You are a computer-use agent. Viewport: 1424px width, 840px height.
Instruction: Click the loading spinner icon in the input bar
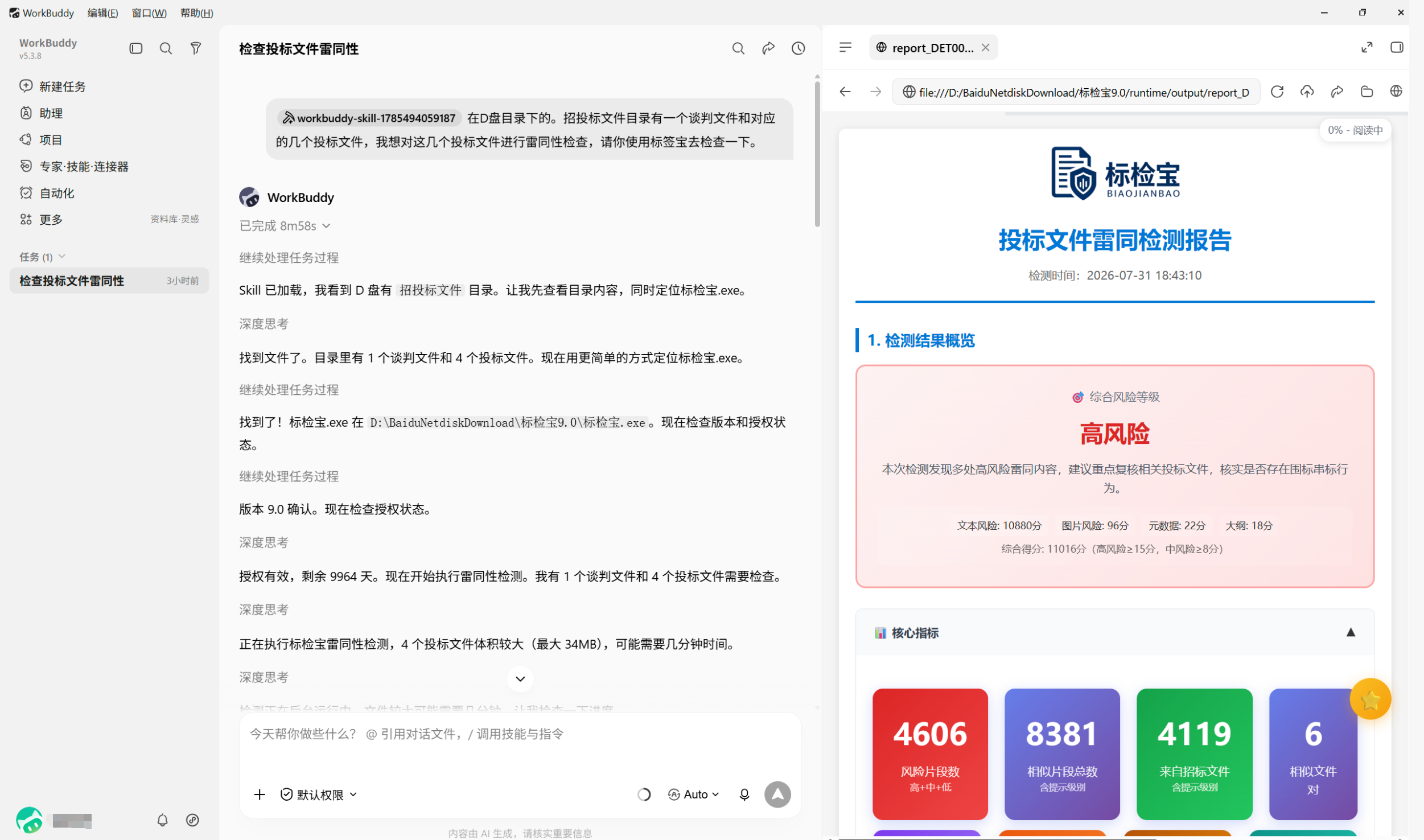[x=644, y=794]
